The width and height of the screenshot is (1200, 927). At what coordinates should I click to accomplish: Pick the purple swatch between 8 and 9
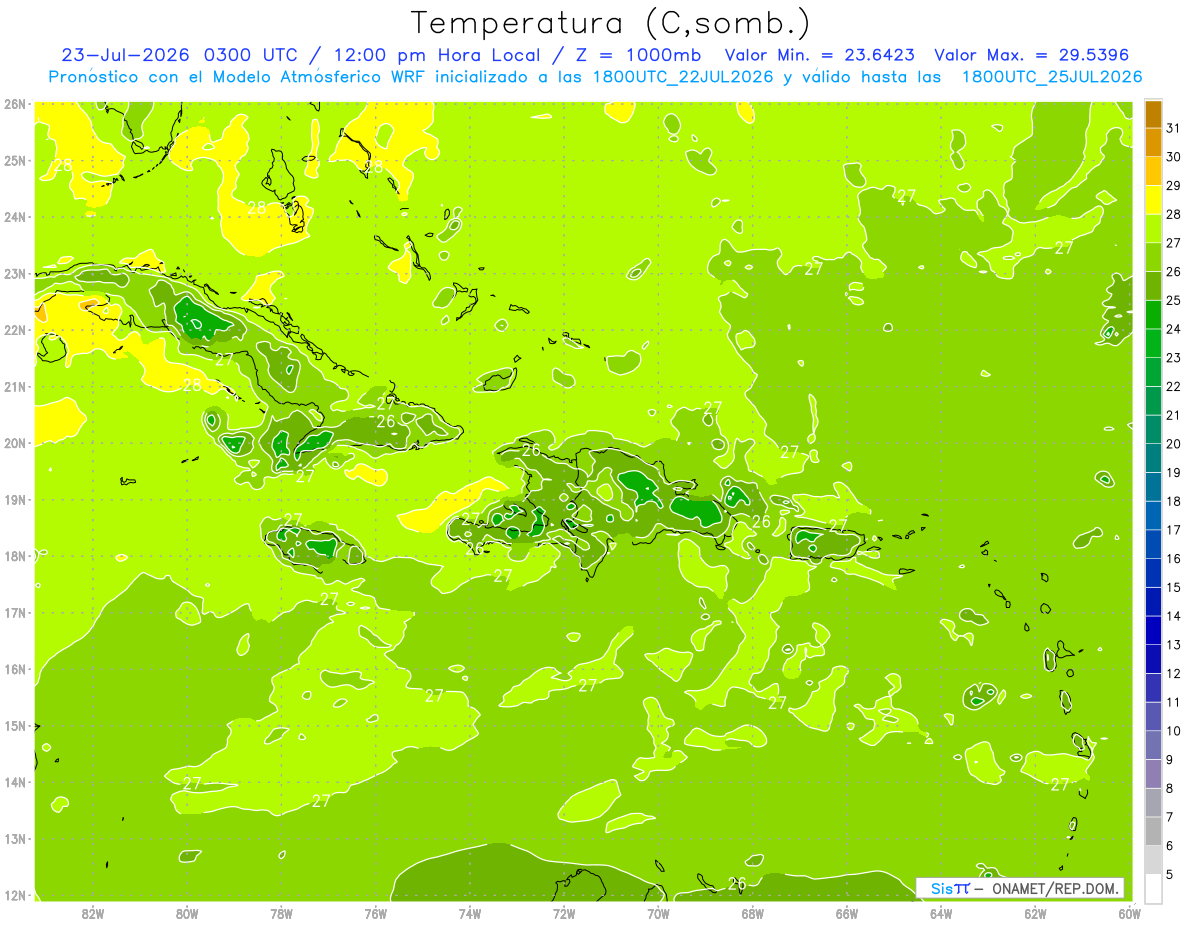[1153, 774]
